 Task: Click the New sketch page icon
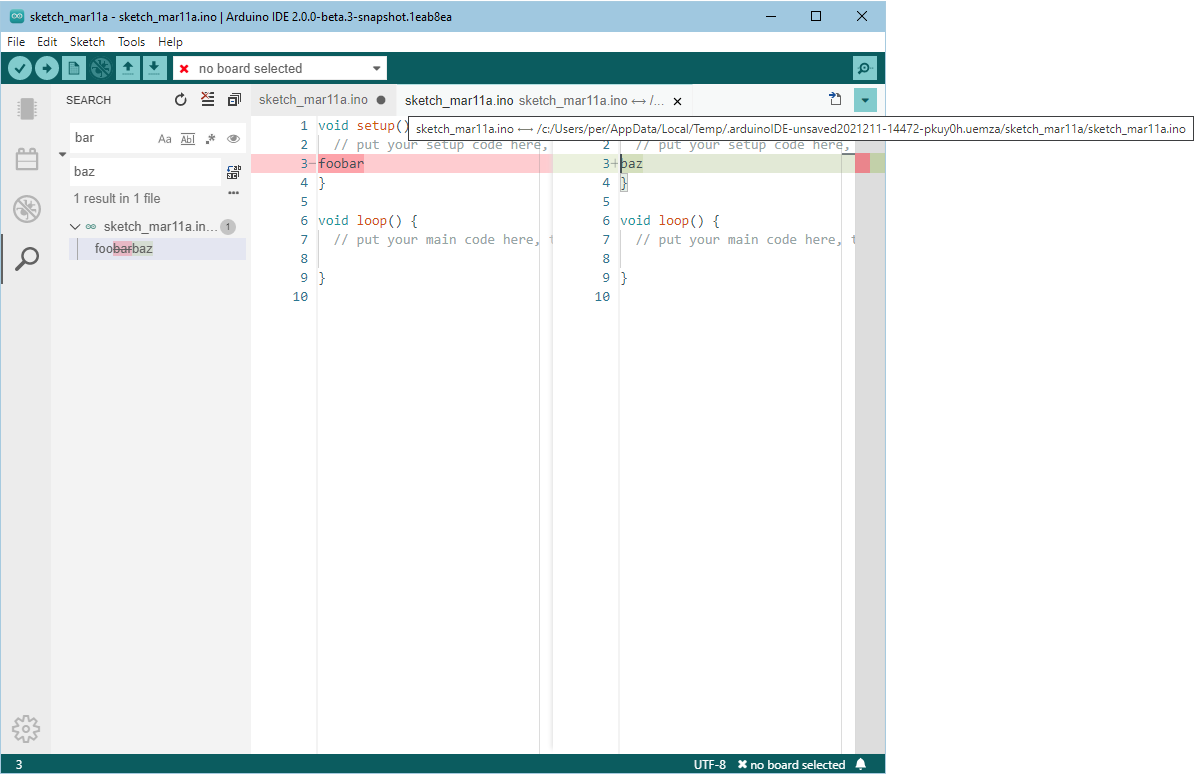[x=74, y=69]
